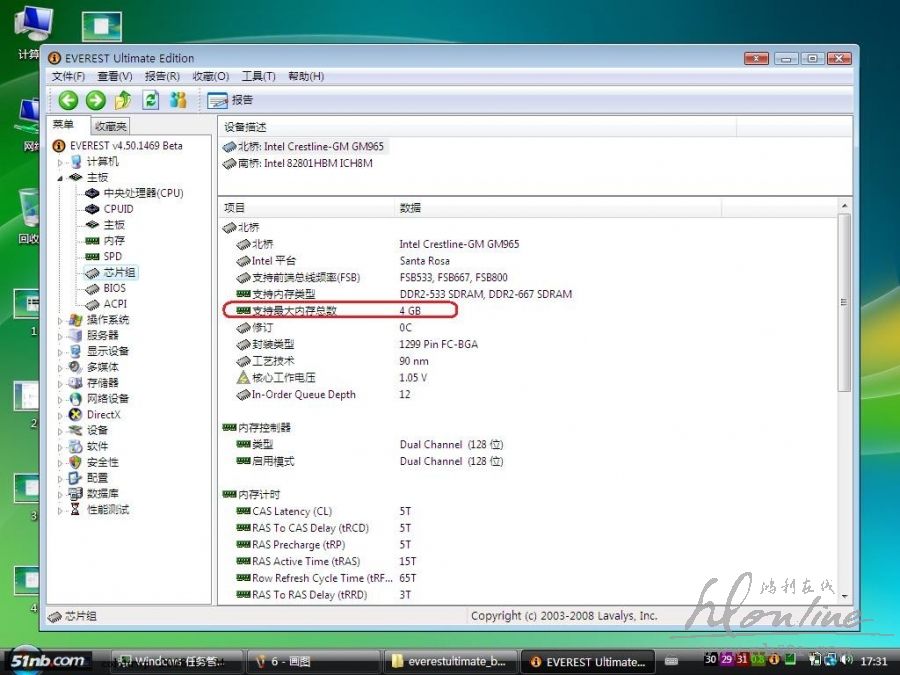This screenshot has width=900, height=675.
Task: Expand the 操作系统 tree node
Action: pyautogui.click(x=60, y=321)
